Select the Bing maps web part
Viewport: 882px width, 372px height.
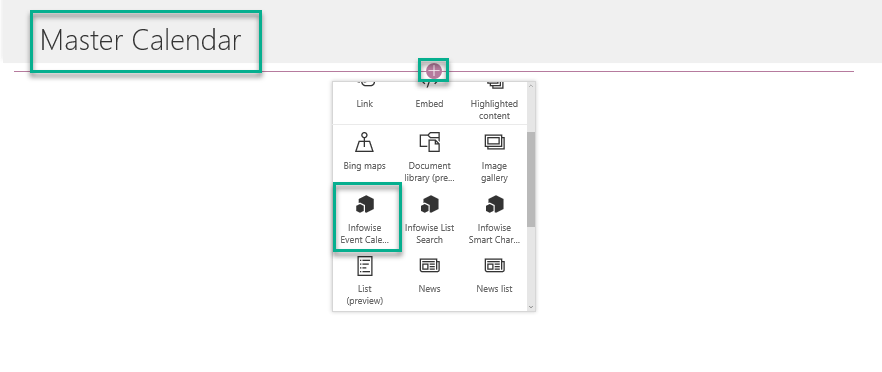coord(364,152)
